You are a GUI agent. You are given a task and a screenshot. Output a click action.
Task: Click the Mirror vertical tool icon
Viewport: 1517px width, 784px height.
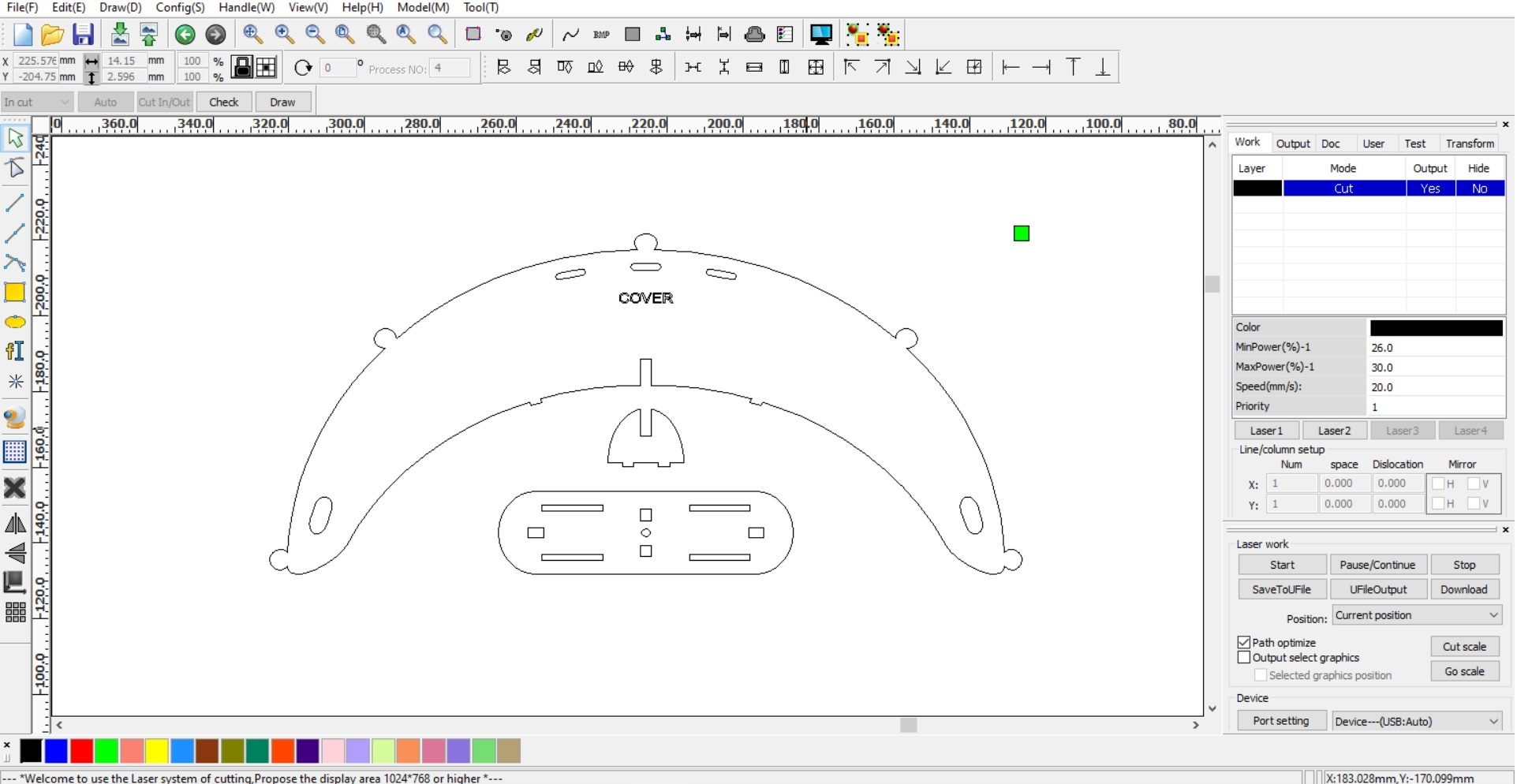(15, 553)
